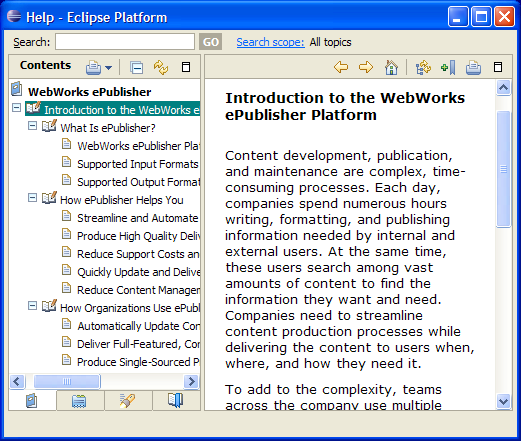Click the Contents horizontal scrollbar thumb

[x=67, y=381]
